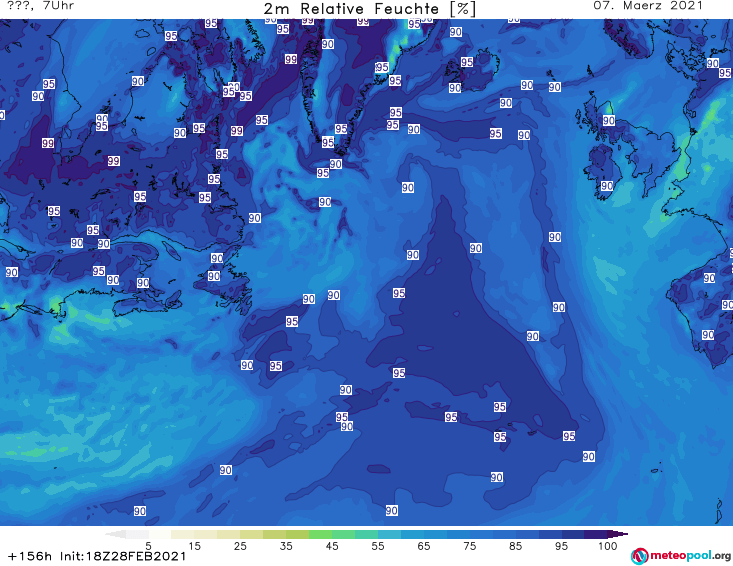Pick the bright green colour bar segment above 45
This screenshot has height=566, width=733.
(x=320, y=534)
